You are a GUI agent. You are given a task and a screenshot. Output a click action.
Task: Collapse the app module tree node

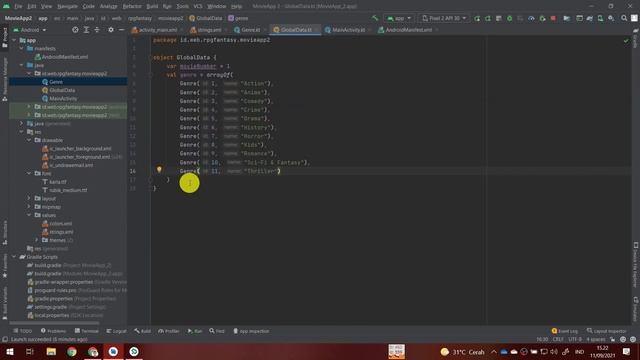[14, 40]
